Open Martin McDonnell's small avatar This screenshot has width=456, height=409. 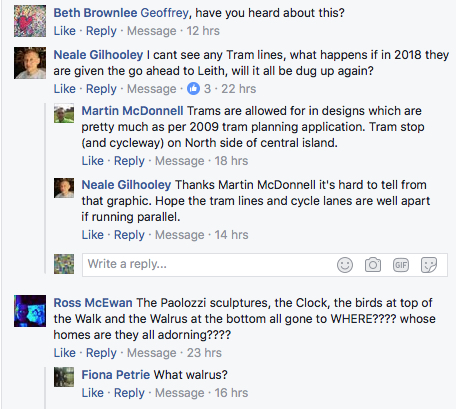(x=64, y=113)
